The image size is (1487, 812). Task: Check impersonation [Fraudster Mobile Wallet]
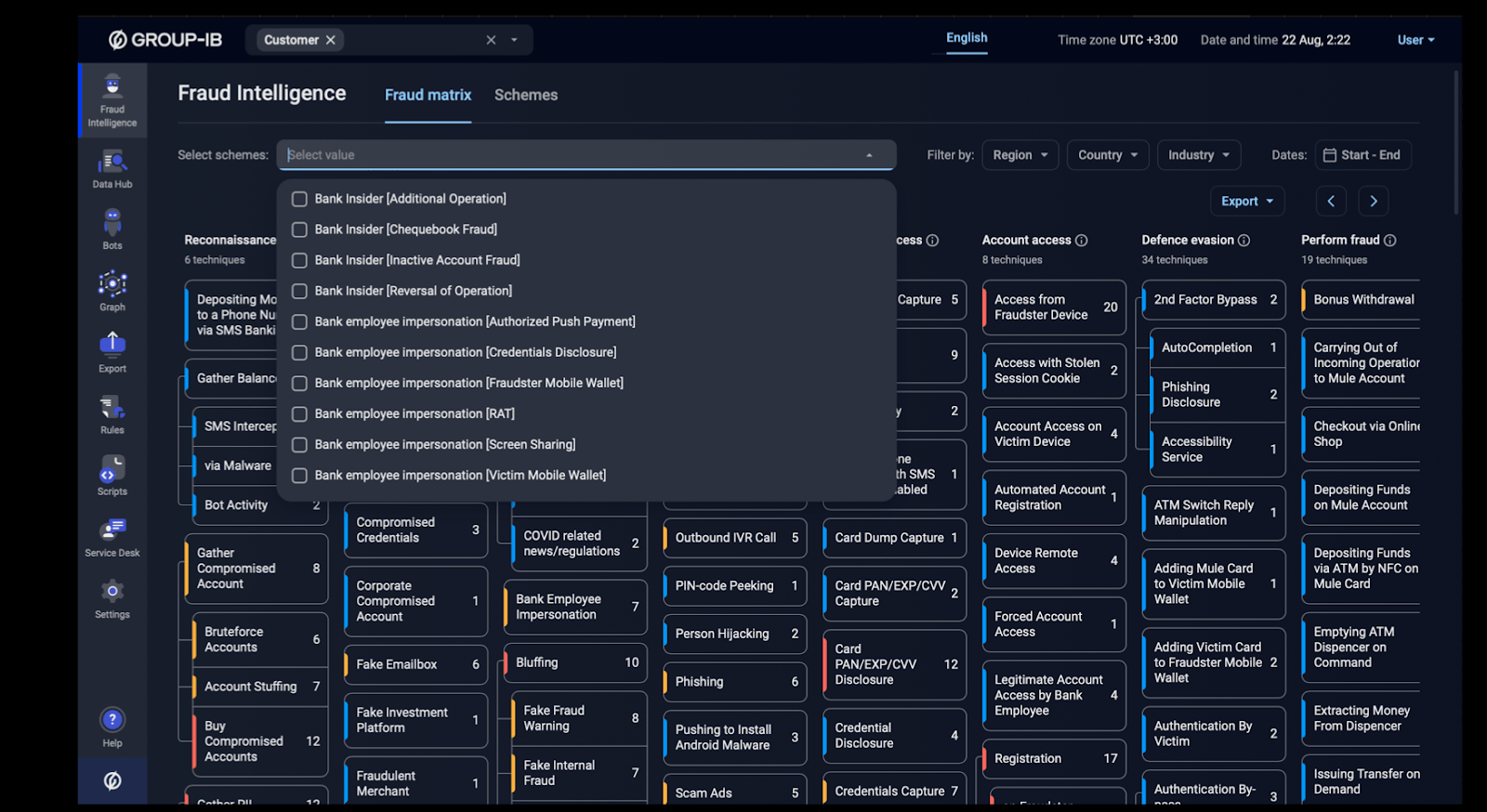[299, 383]
